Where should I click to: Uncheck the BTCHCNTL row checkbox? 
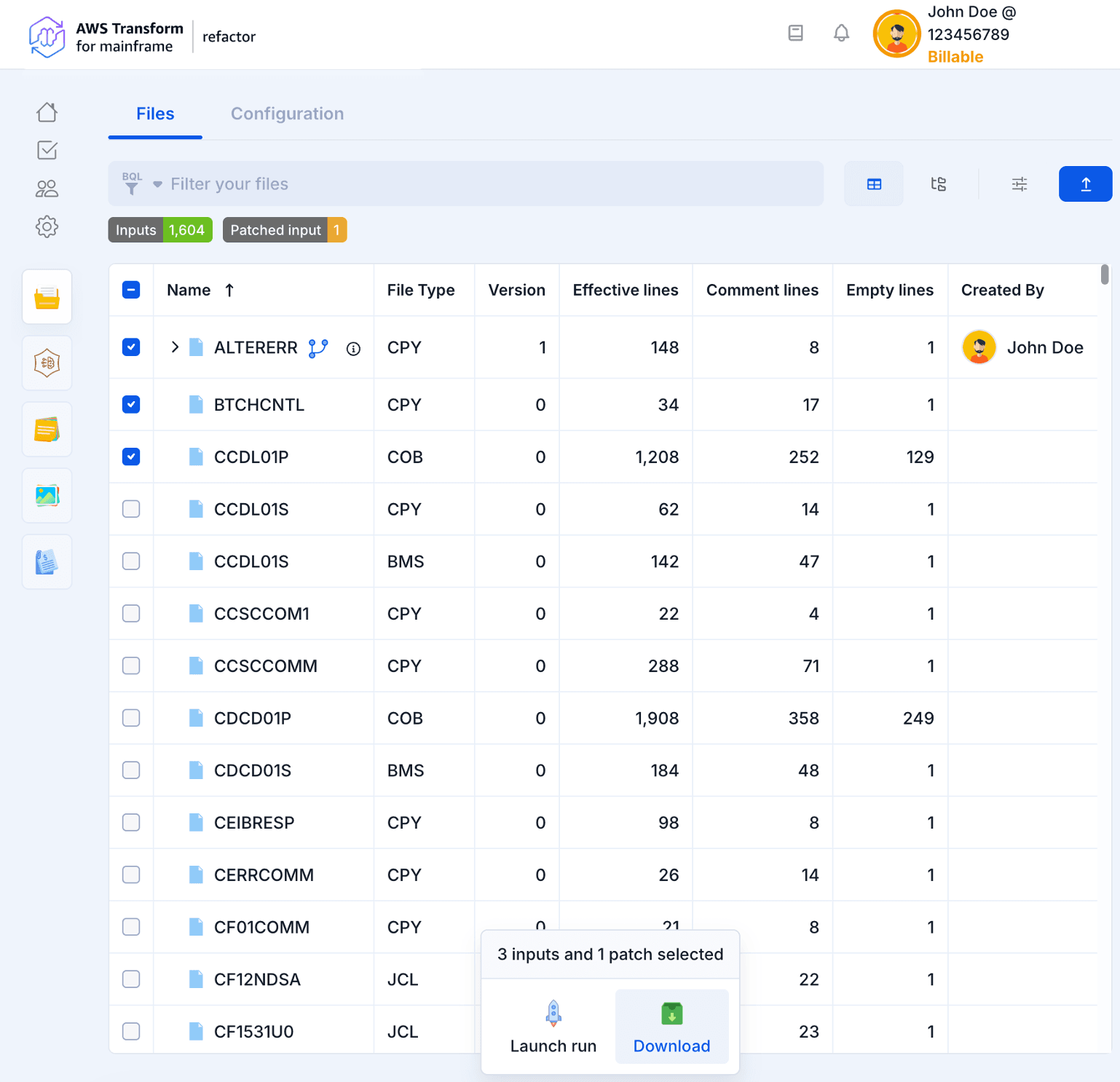point(131,405)
